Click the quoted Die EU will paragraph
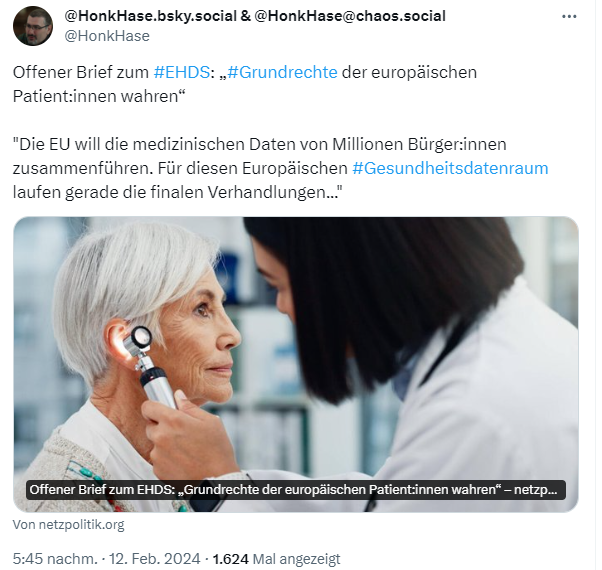 280,169
